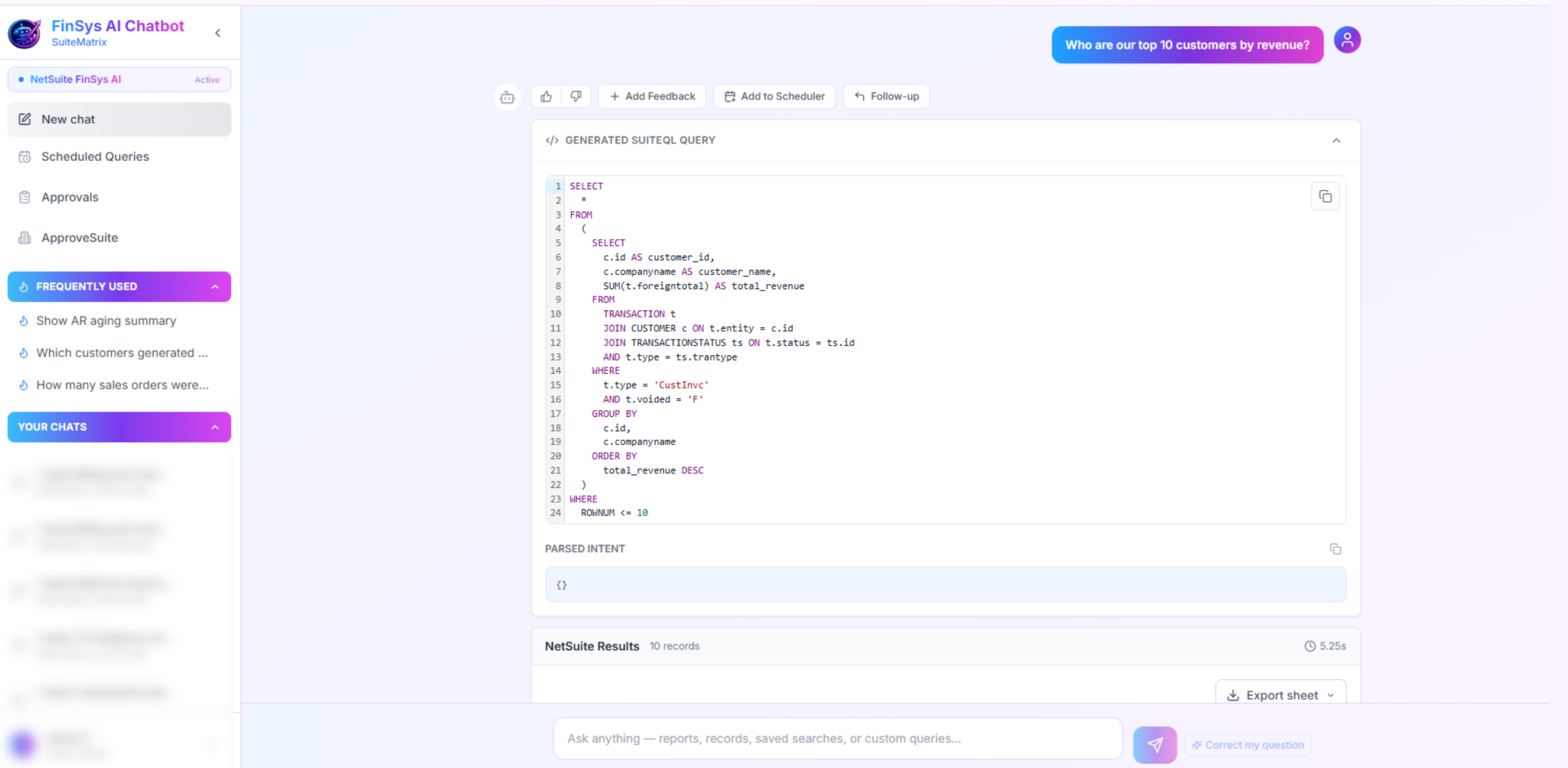Click the 5.25s duration text
This screenshot has width=1568, height=768.
[1333, 646]
